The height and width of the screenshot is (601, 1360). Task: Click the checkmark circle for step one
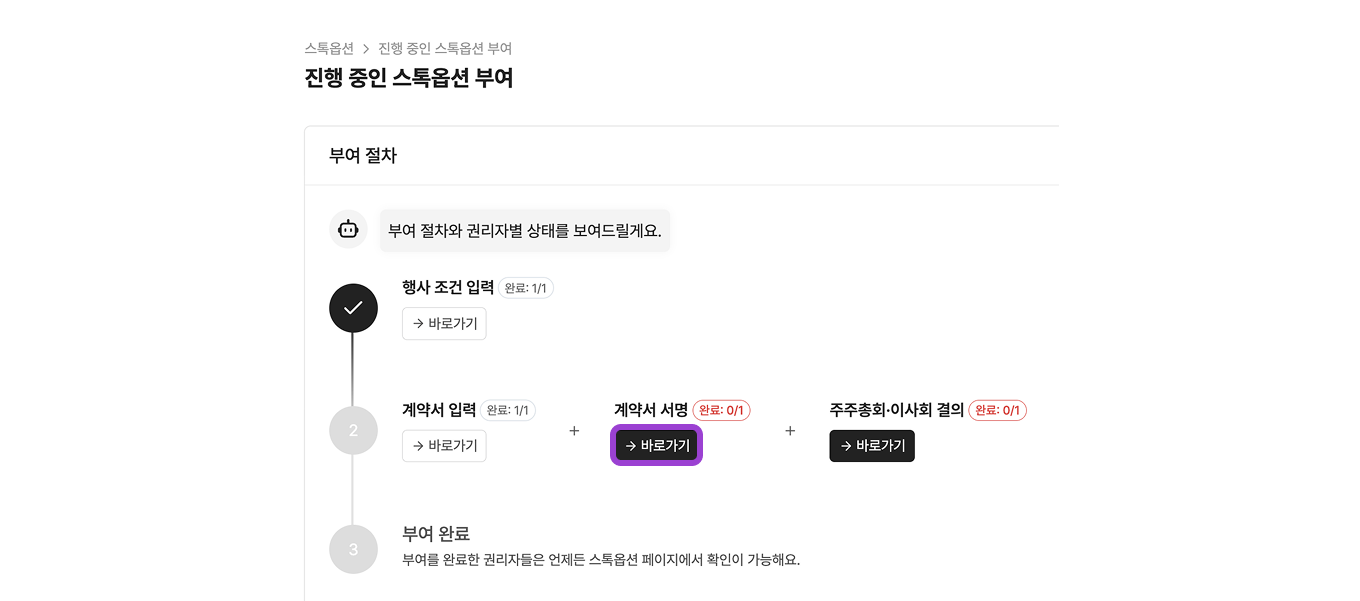pos(353,308)
